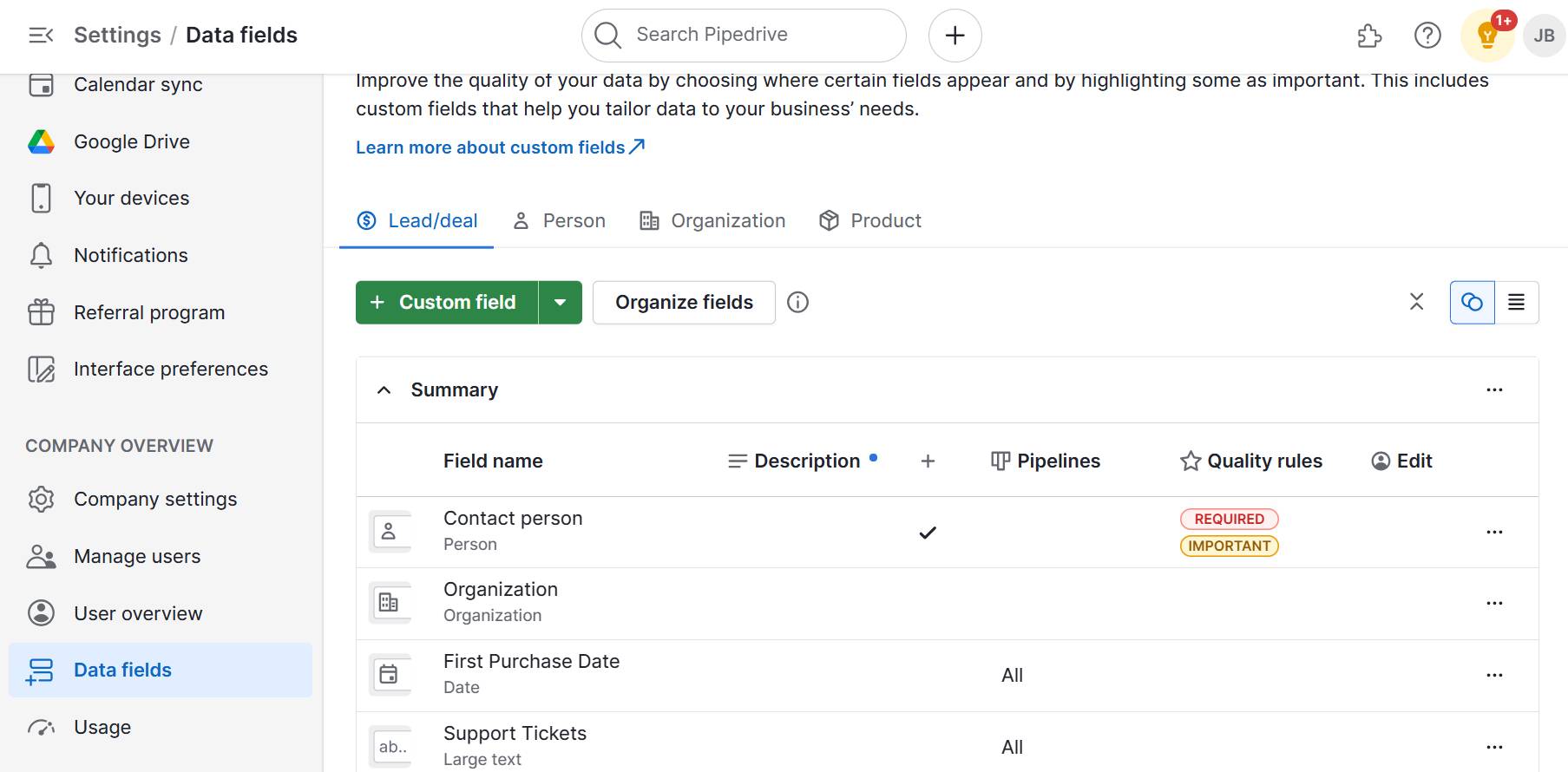Click the Organization field name in table

point(501,589)
